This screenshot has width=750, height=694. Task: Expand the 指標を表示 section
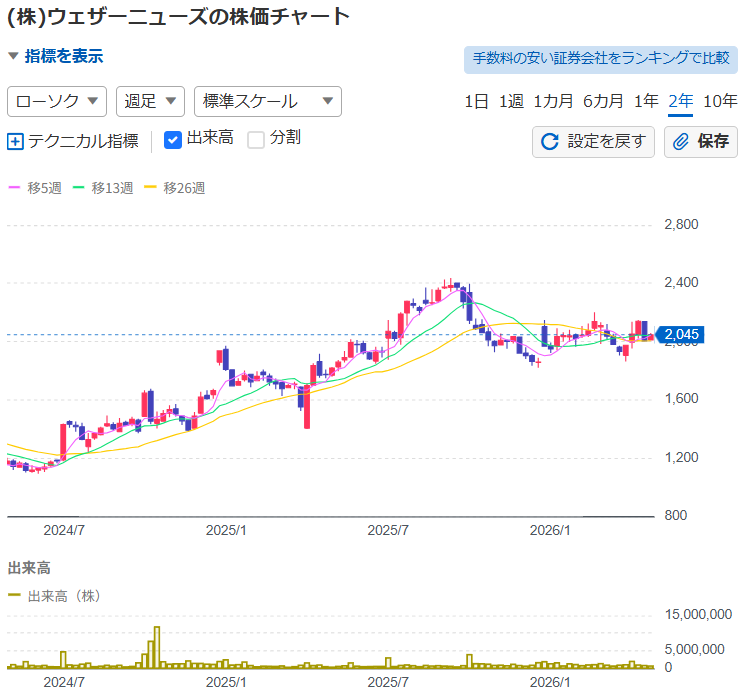(x=64, y=56)
